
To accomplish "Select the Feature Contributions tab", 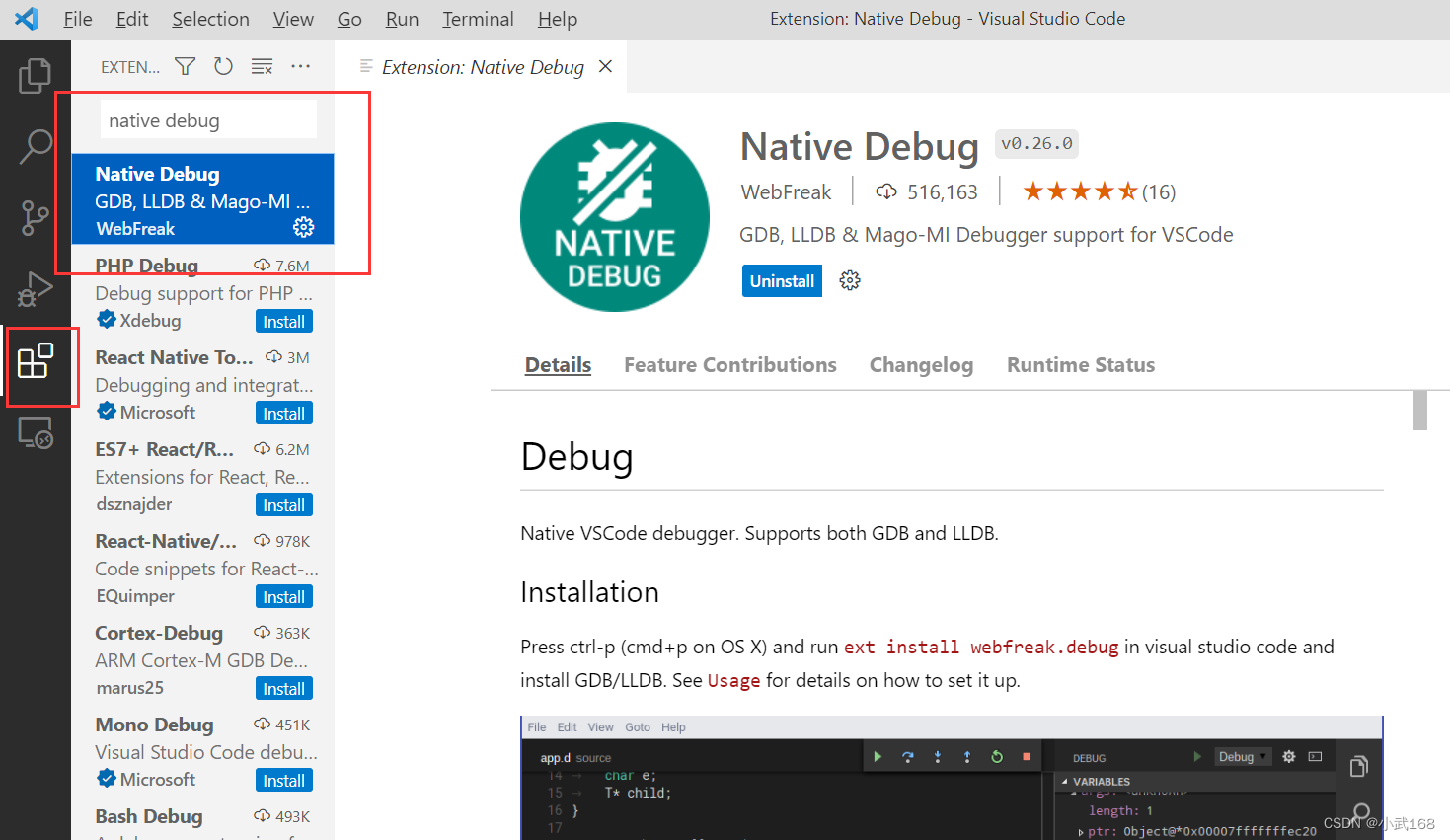I will click(729, 364).
